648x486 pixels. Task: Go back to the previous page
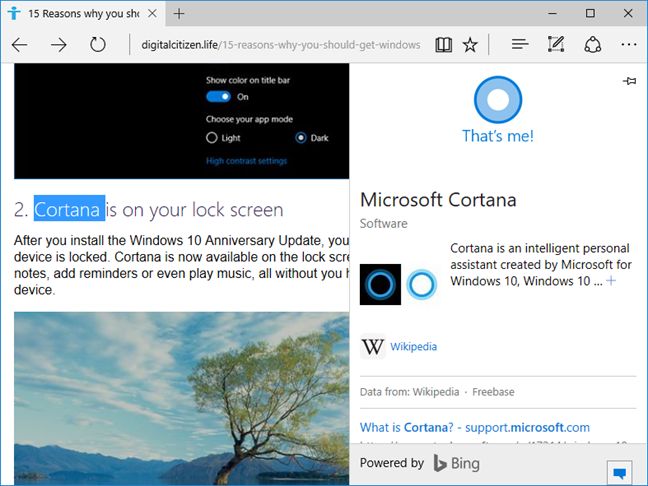coord(19,45)
